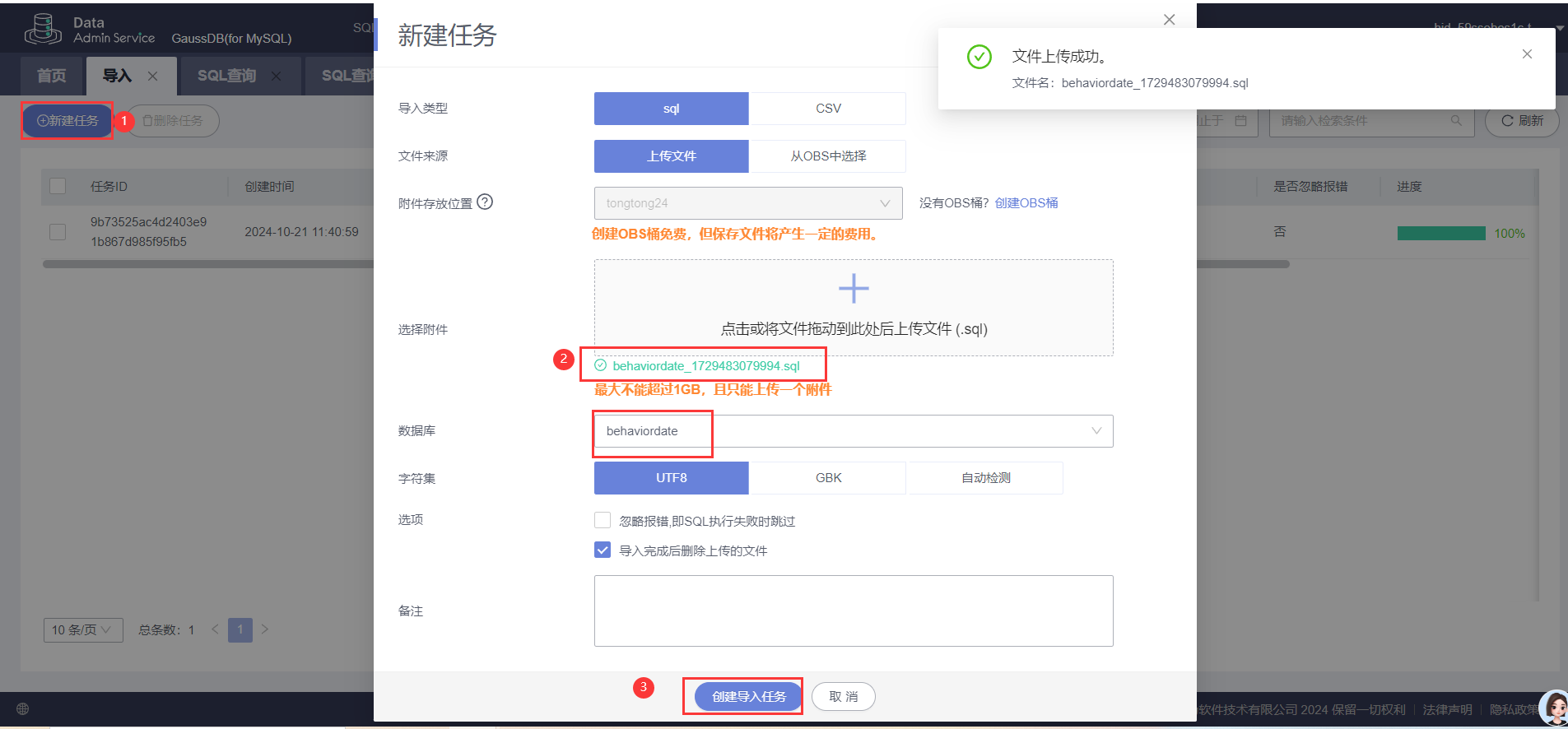Click the plus icon in the upload area
Screen dimensions: 1568x729
click(x=854, y=288)
